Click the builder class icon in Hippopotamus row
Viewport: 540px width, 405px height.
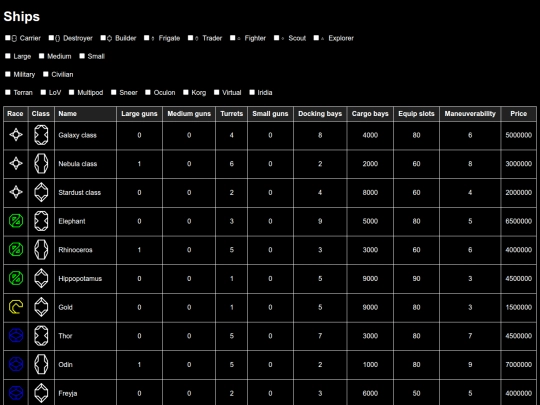coord(41,278)
